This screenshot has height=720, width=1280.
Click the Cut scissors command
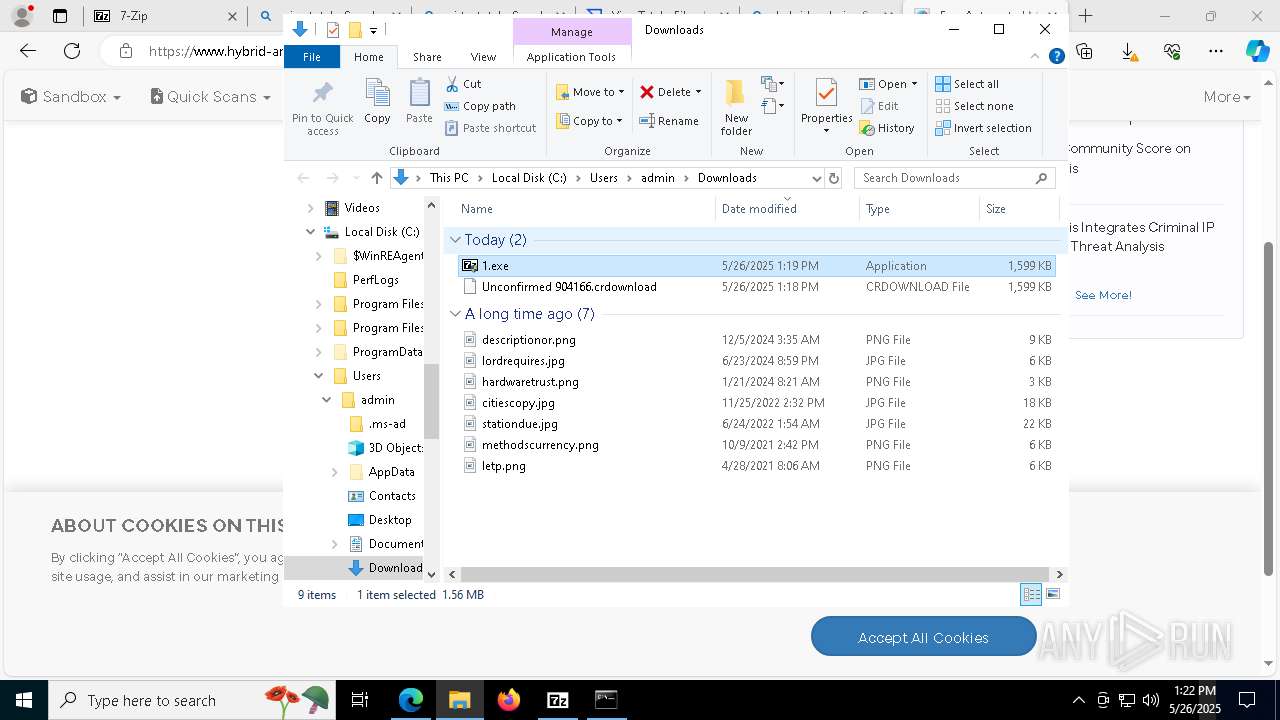(463, 84)
